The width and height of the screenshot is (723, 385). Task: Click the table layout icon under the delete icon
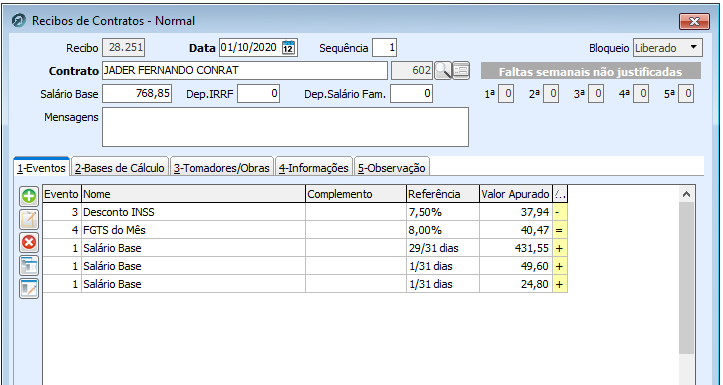pyautogui.click(x=29, y=266)
